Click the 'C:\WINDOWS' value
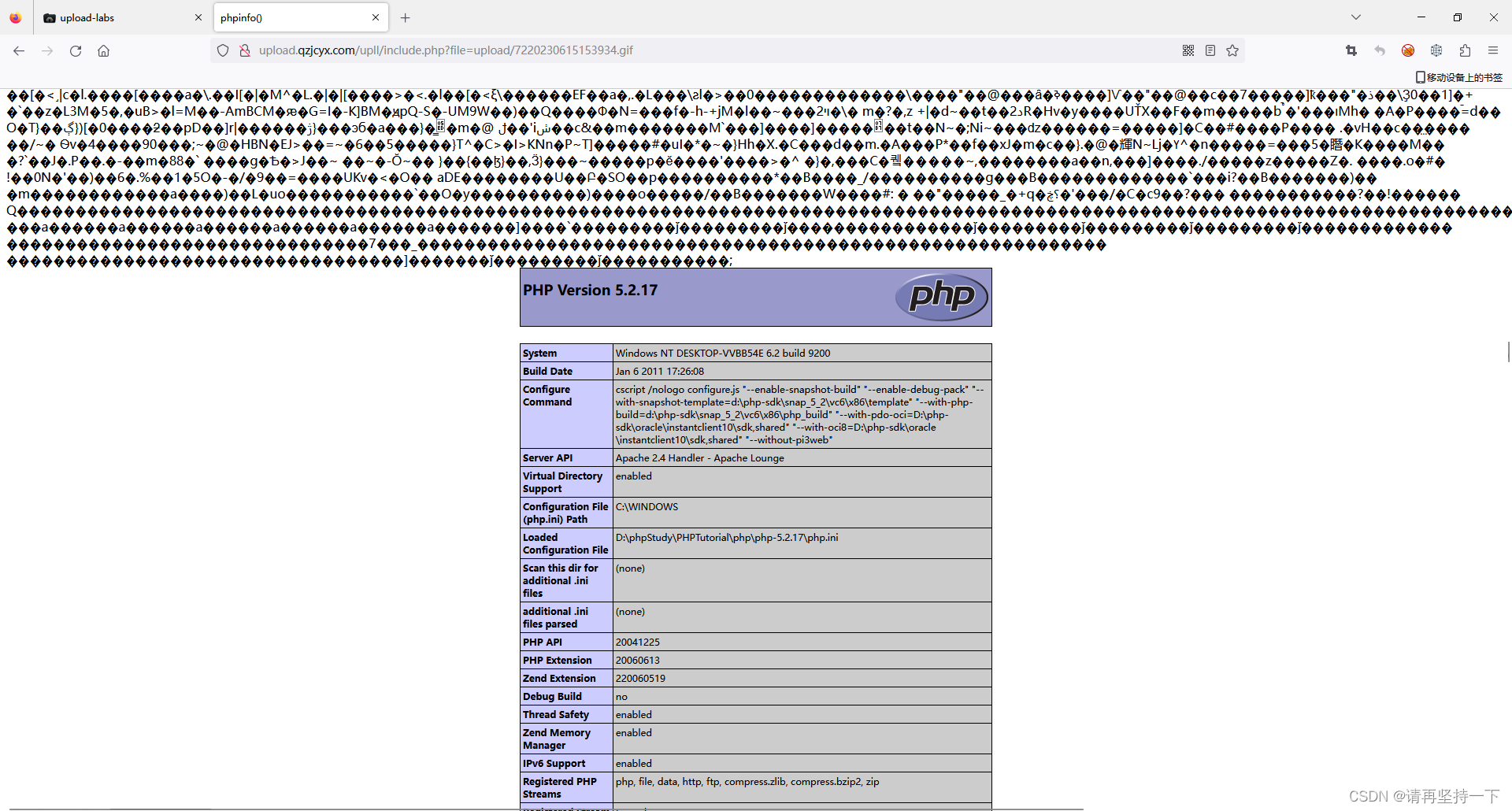The width and height of the screenshot is (1512, 811). [647, 507]
